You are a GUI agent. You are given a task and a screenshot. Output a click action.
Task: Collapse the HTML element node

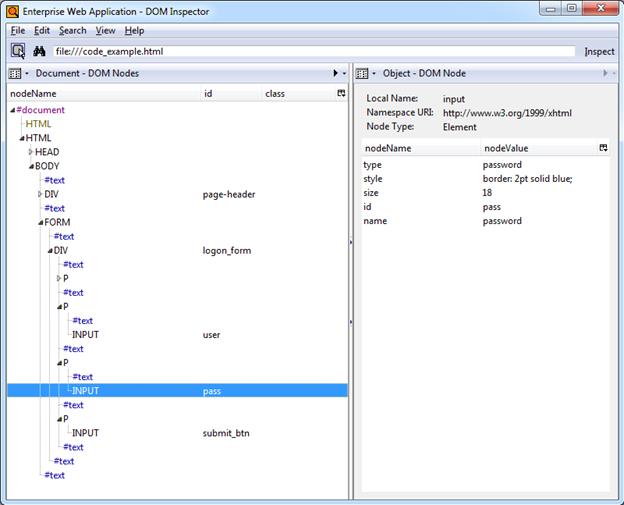[x=22, y=138]
